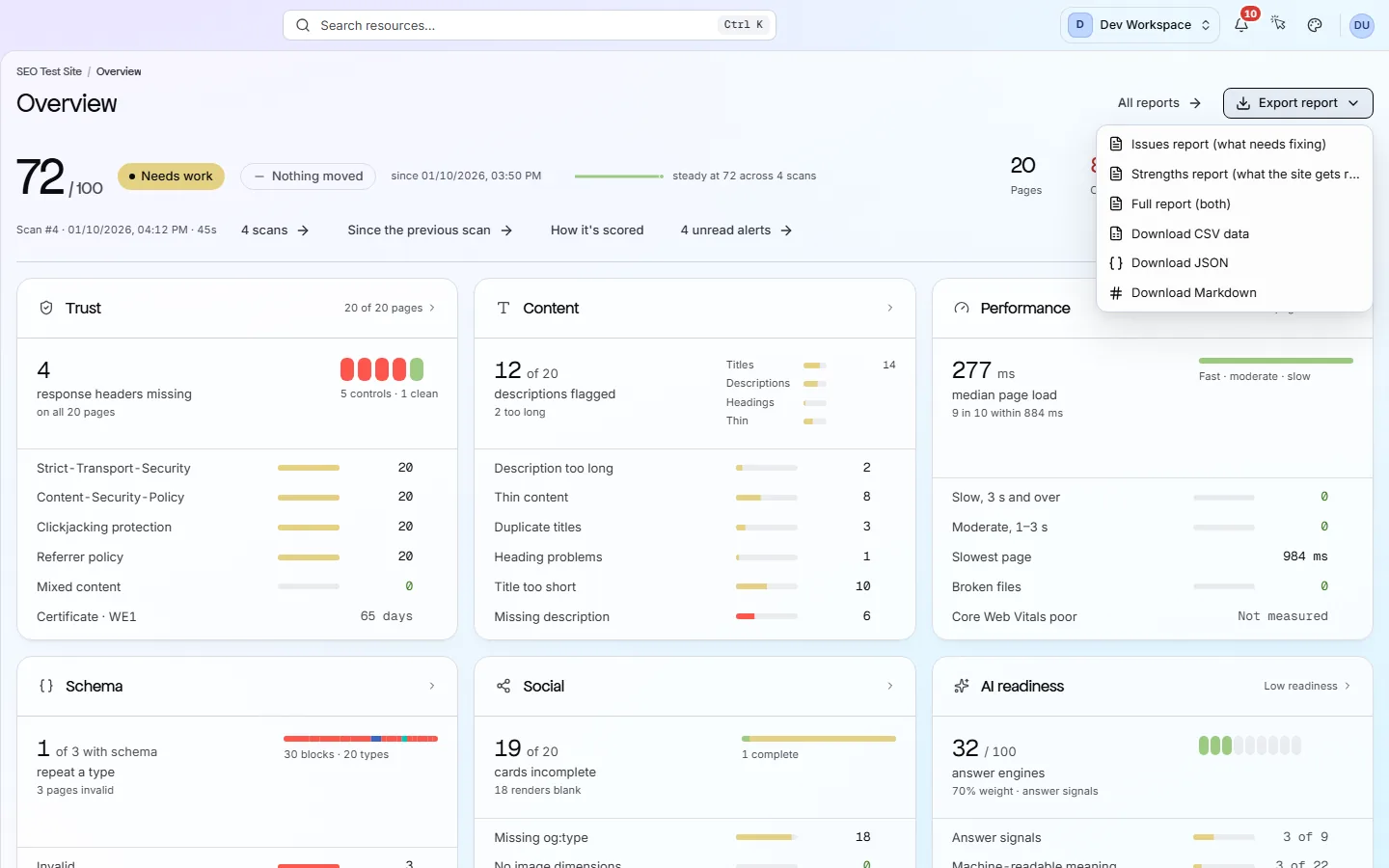Open the theme palette icon

(x=1315, y=25)
